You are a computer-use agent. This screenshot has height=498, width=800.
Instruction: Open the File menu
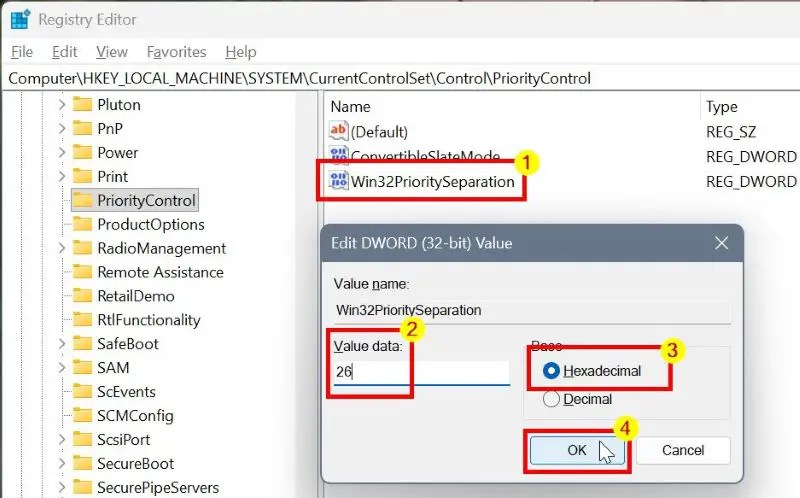pyautogui.click(x=22, y=52)
